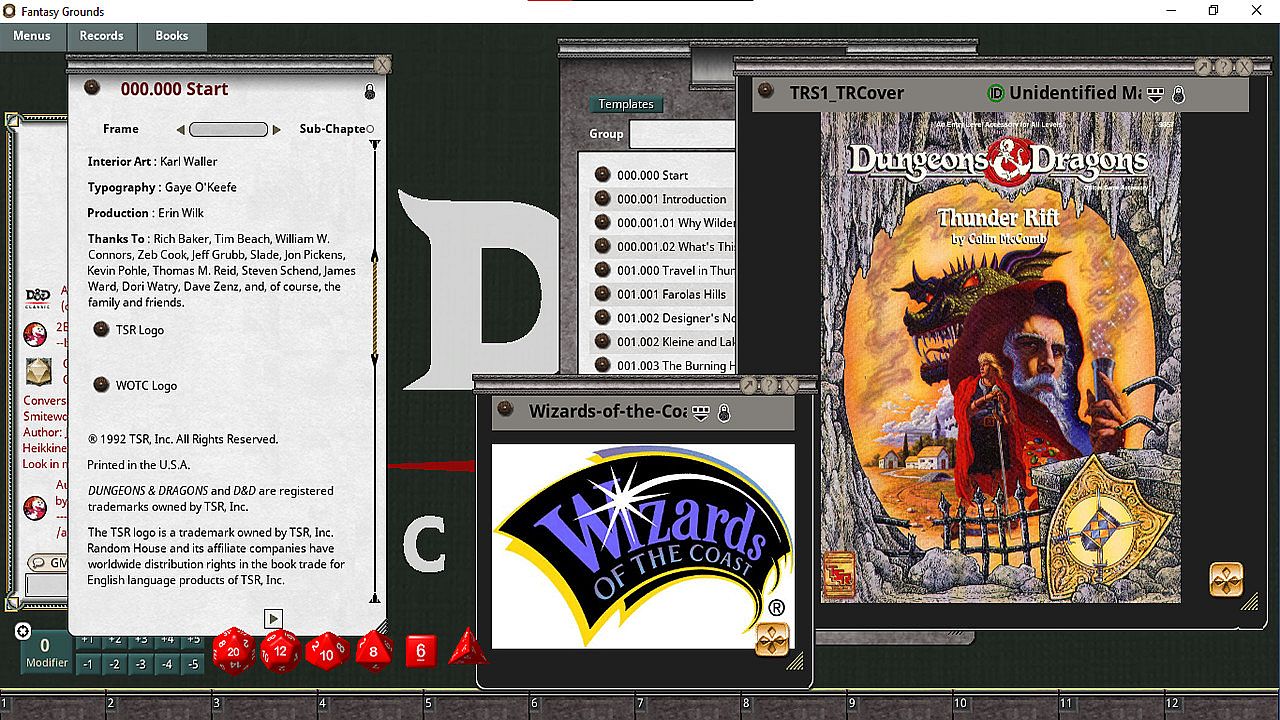The image size is (1280, 720).
Task: Click previous arrow beside Frame label
Action: tap(180, 130)
